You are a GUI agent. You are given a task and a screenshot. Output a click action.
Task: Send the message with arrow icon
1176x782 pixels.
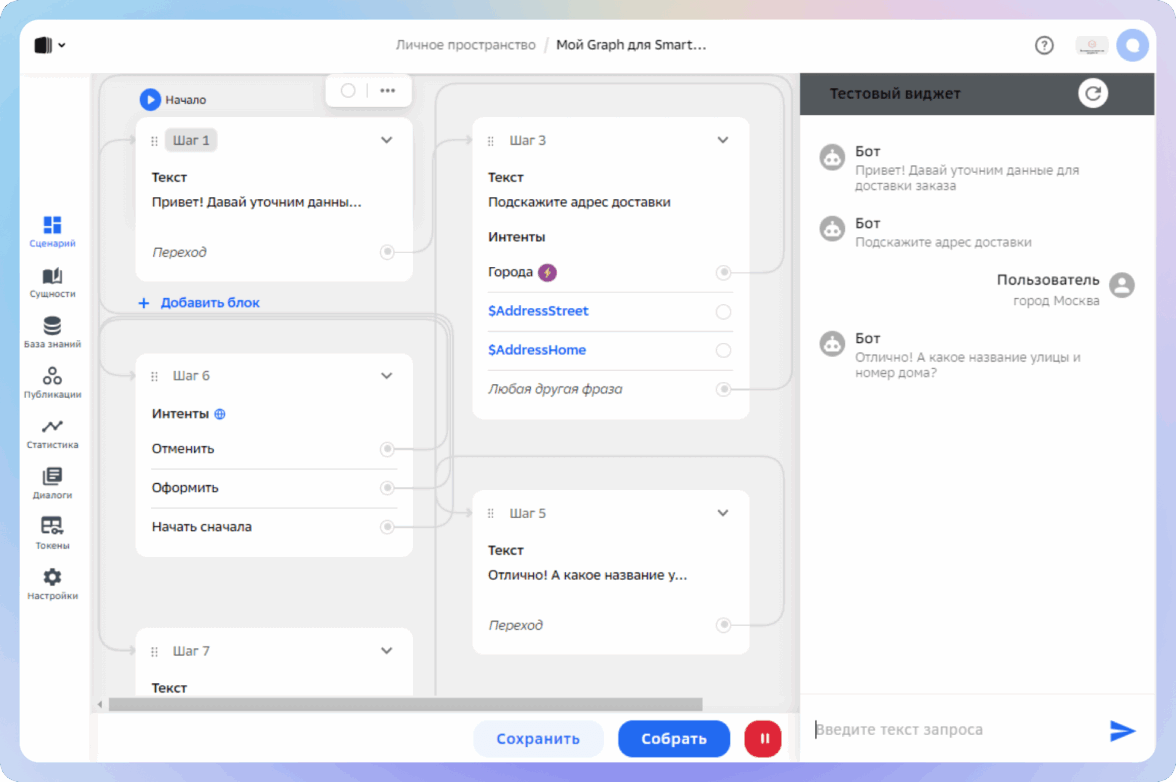click(x=1122, y=730)
